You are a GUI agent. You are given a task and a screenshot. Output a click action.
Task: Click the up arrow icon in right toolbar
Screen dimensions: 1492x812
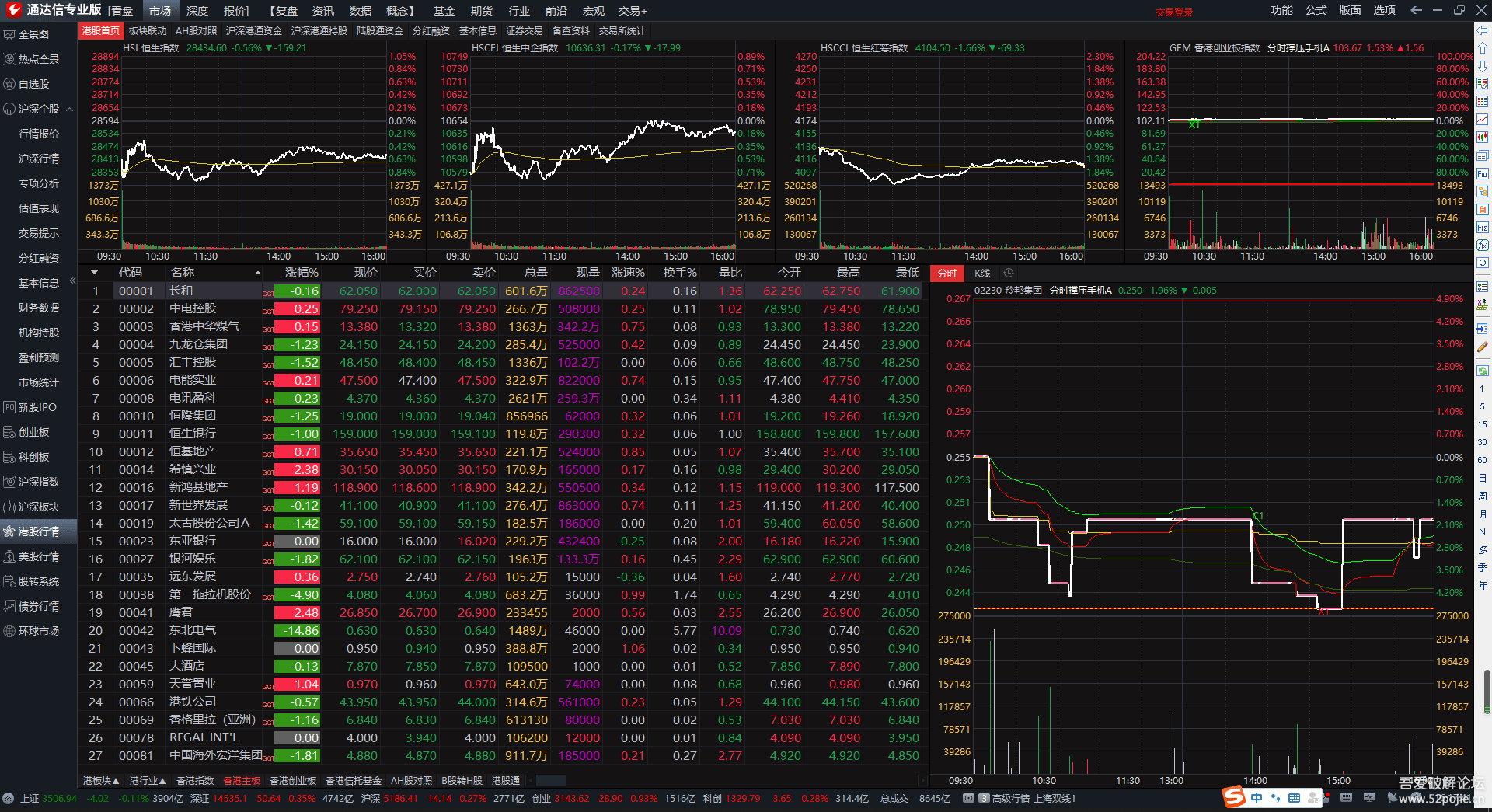click(x=1483, y=48)
